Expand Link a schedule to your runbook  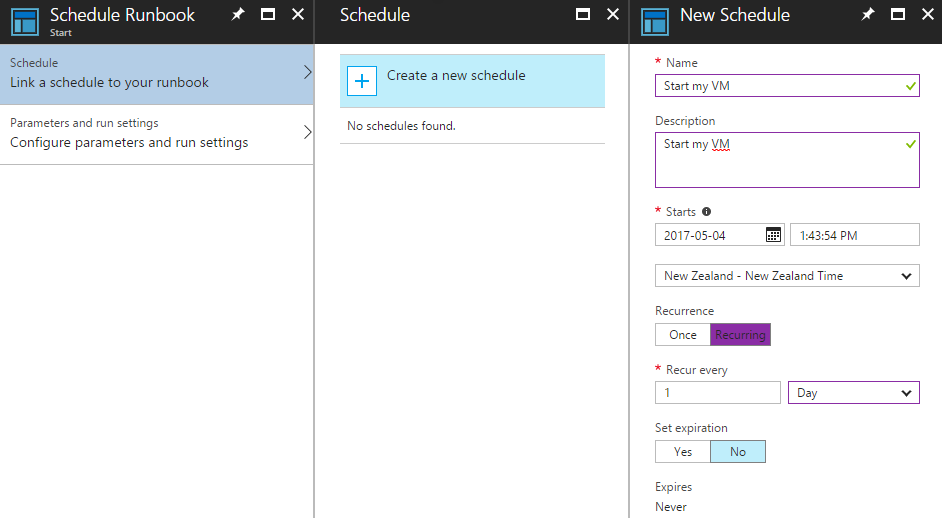coord(157,74)
